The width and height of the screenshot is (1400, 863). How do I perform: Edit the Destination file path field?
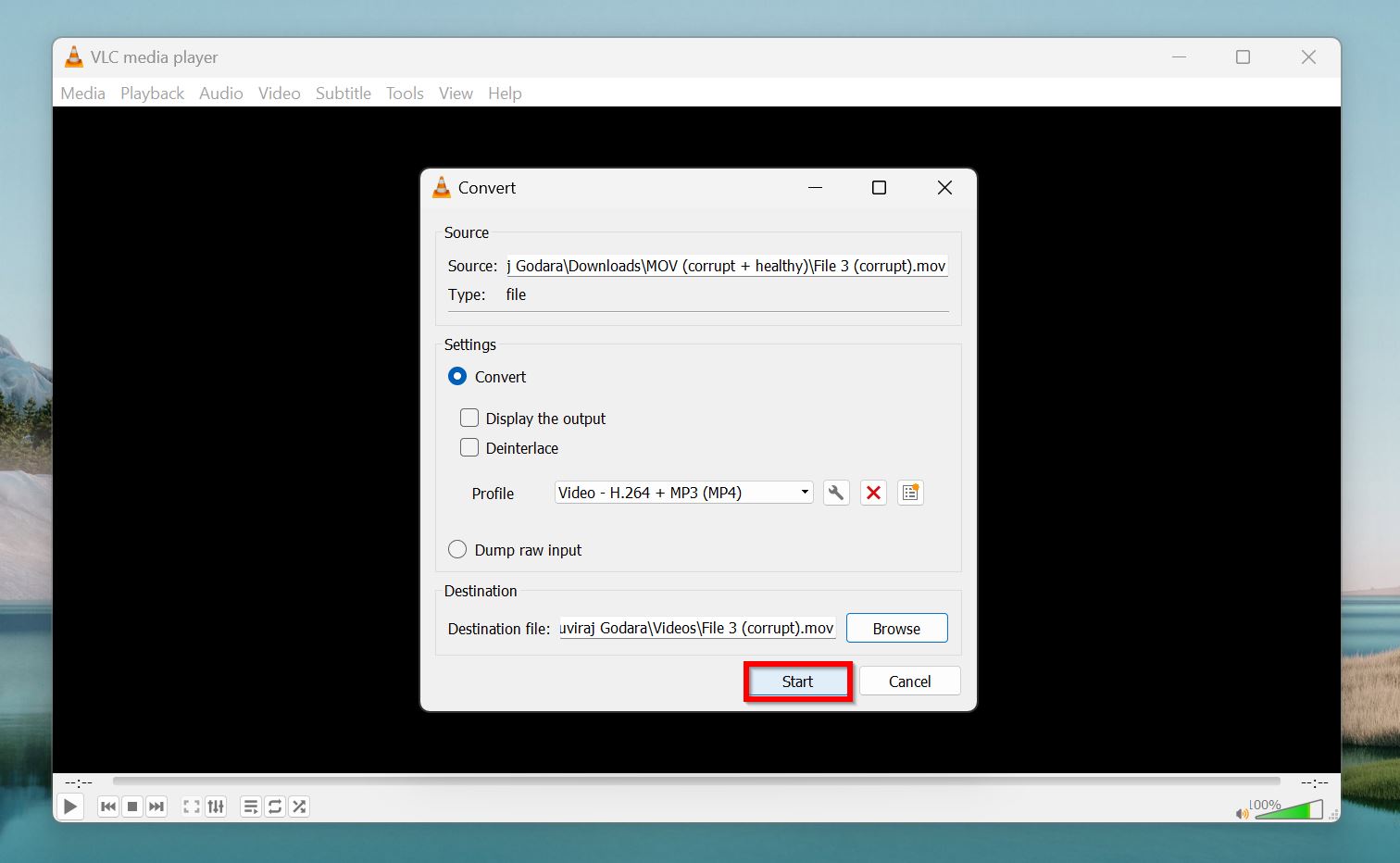tap(696, 628)
